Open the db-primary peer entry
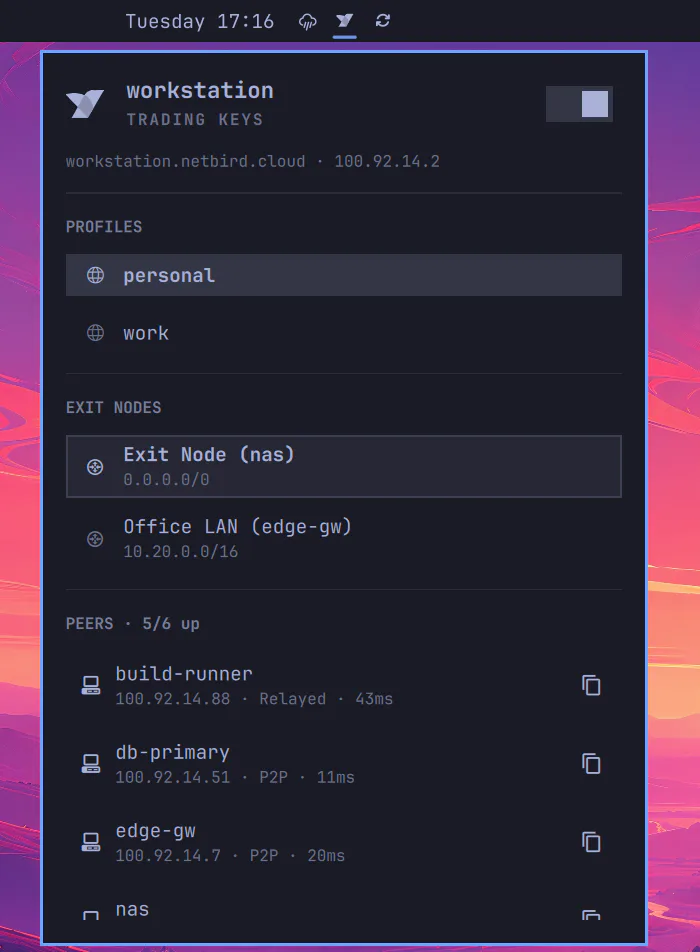 coord(344,764)
